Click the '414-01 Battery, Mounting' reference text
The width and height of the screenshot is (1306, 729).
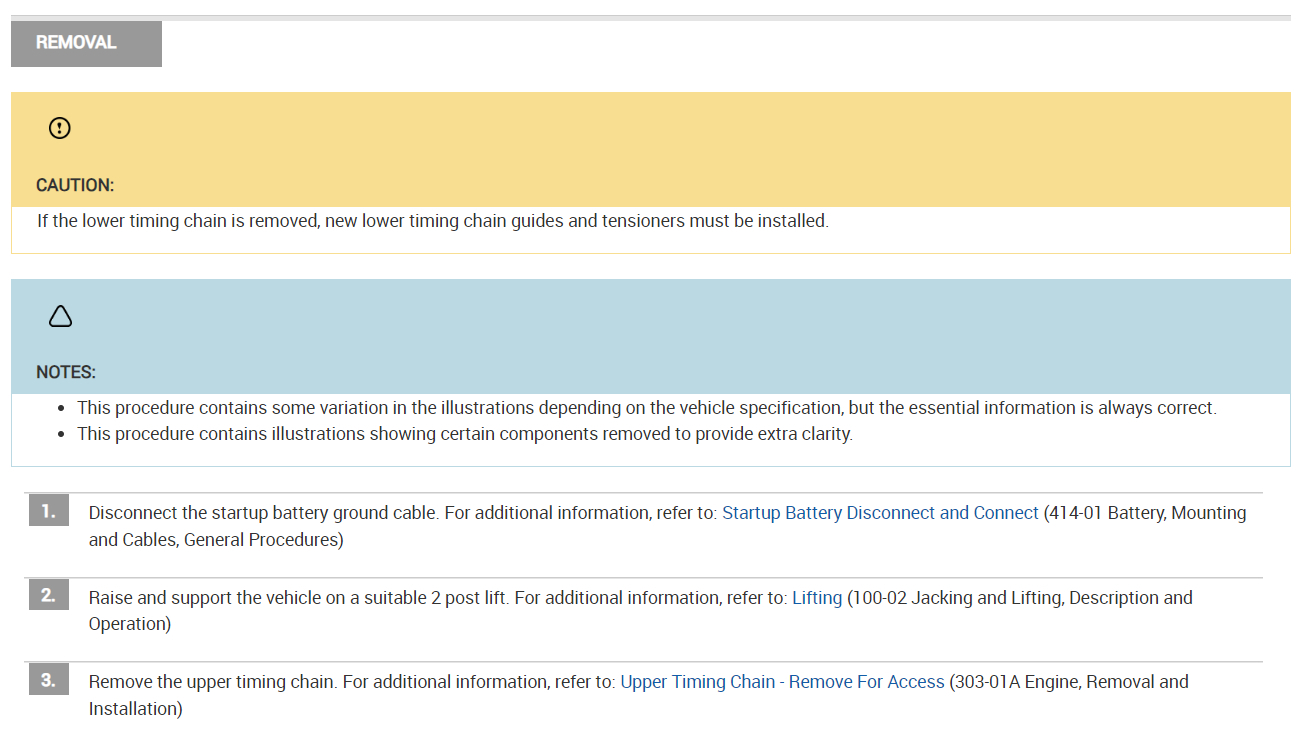[x=1147, y=513]
